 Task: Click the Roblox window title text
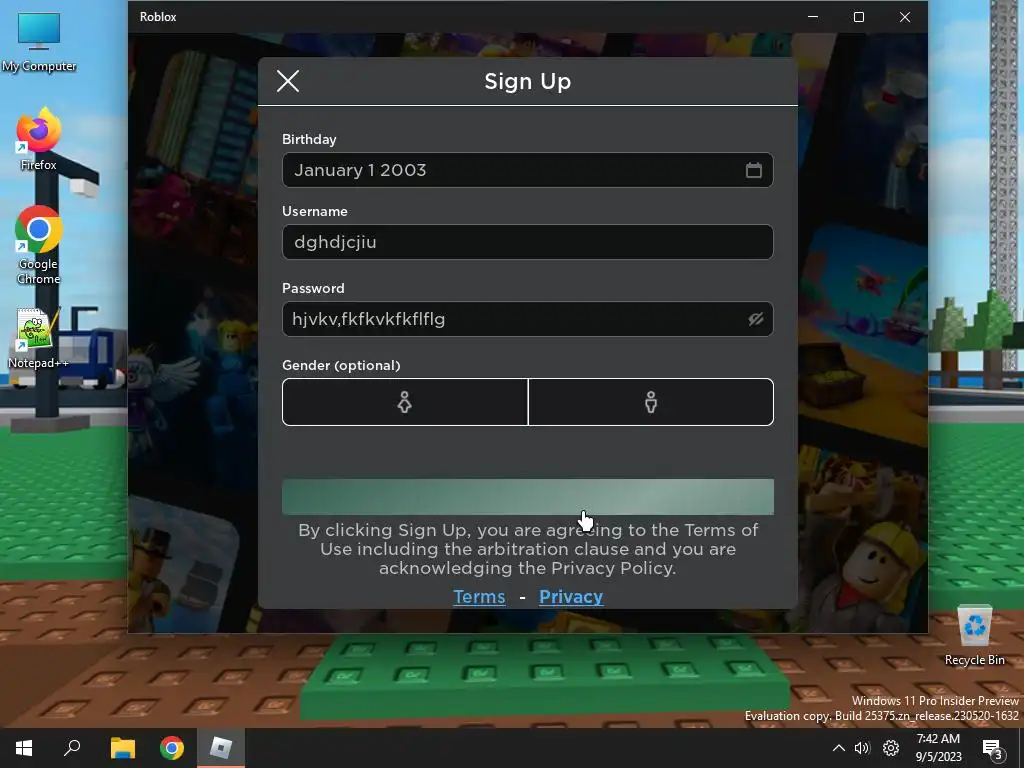pos(158,17)
